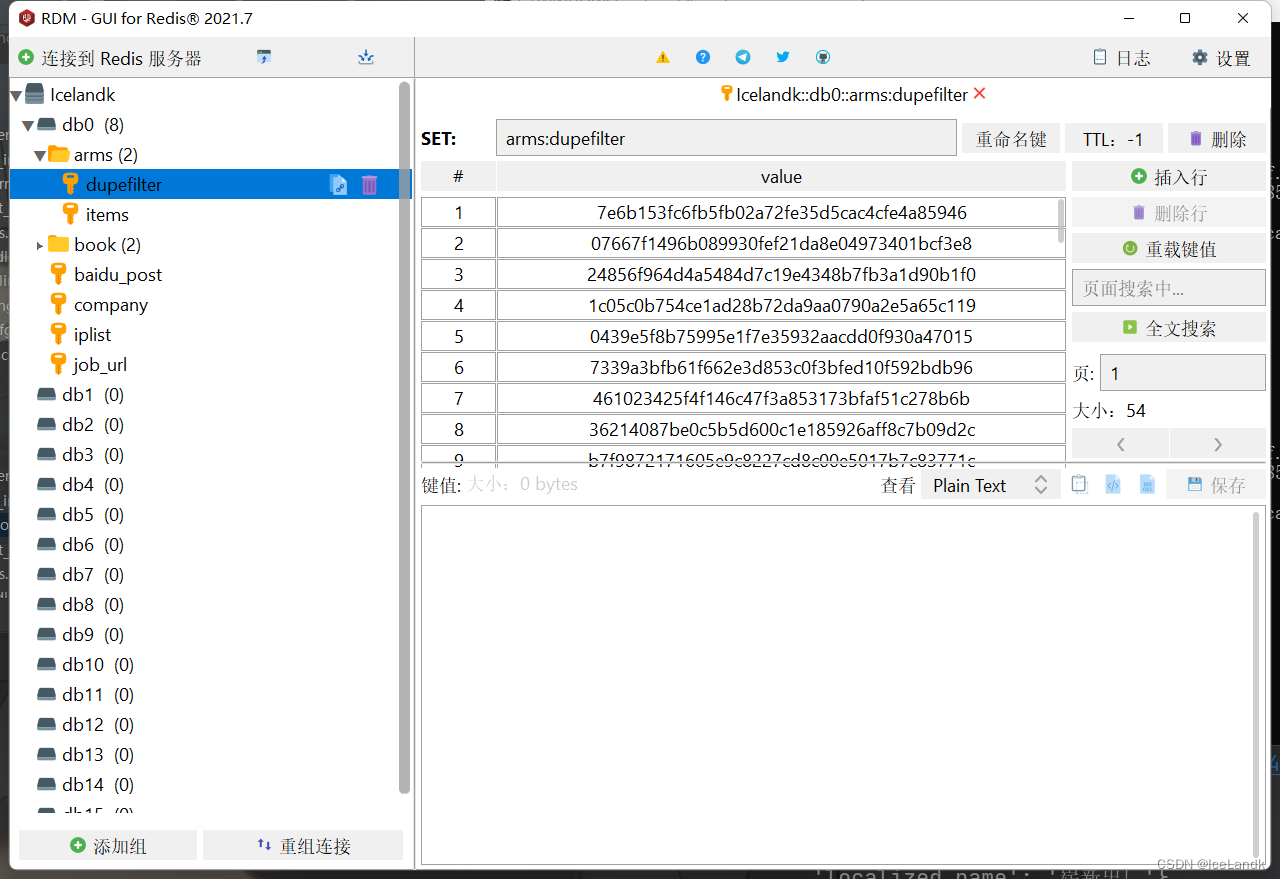This screenshot has width=1280, height=879.
Task: Open the Telegram channel icon
Action: click(743, 58)
